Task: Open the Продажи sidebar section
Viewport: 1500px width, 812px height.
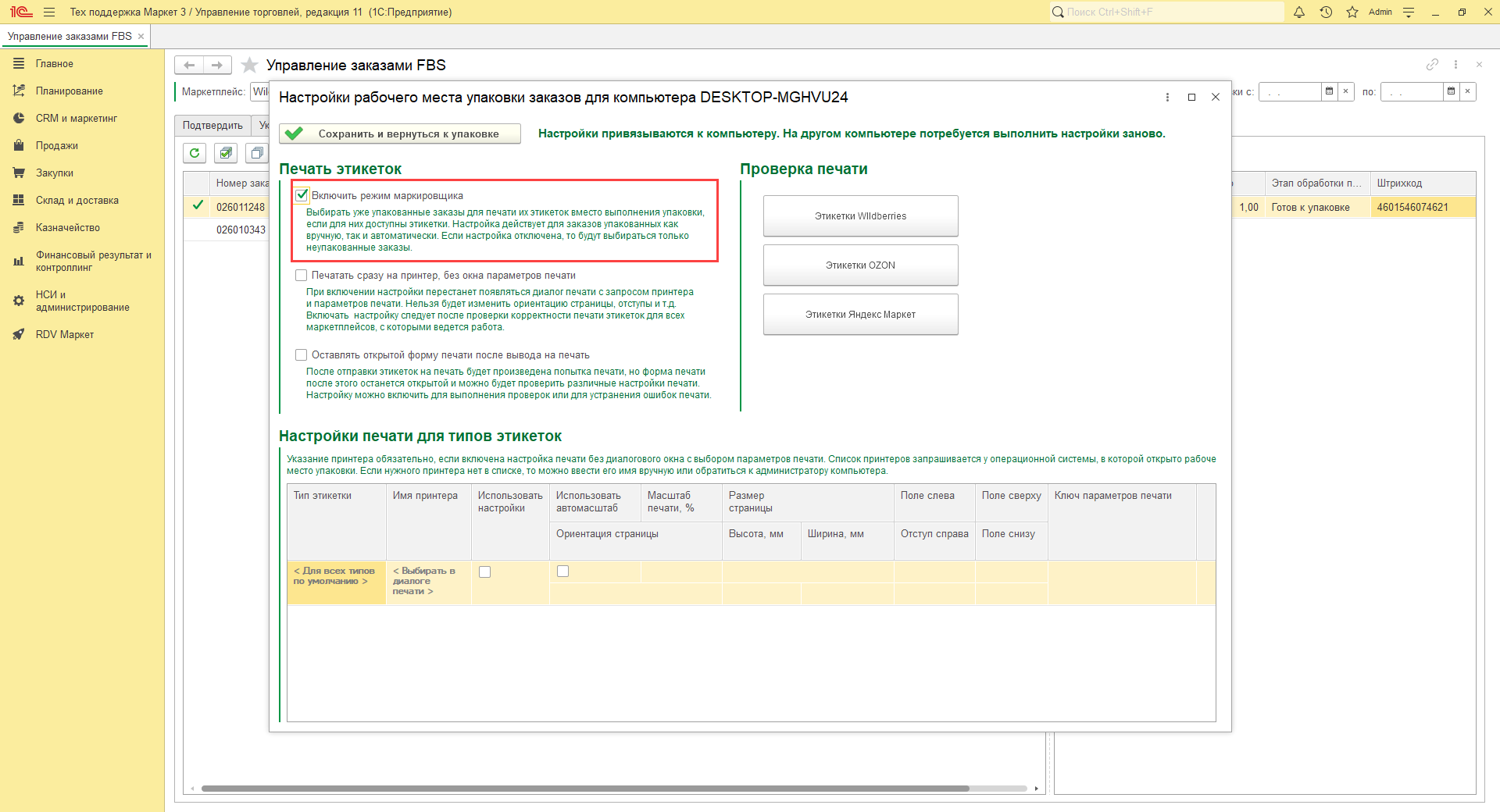Action: 56,146
